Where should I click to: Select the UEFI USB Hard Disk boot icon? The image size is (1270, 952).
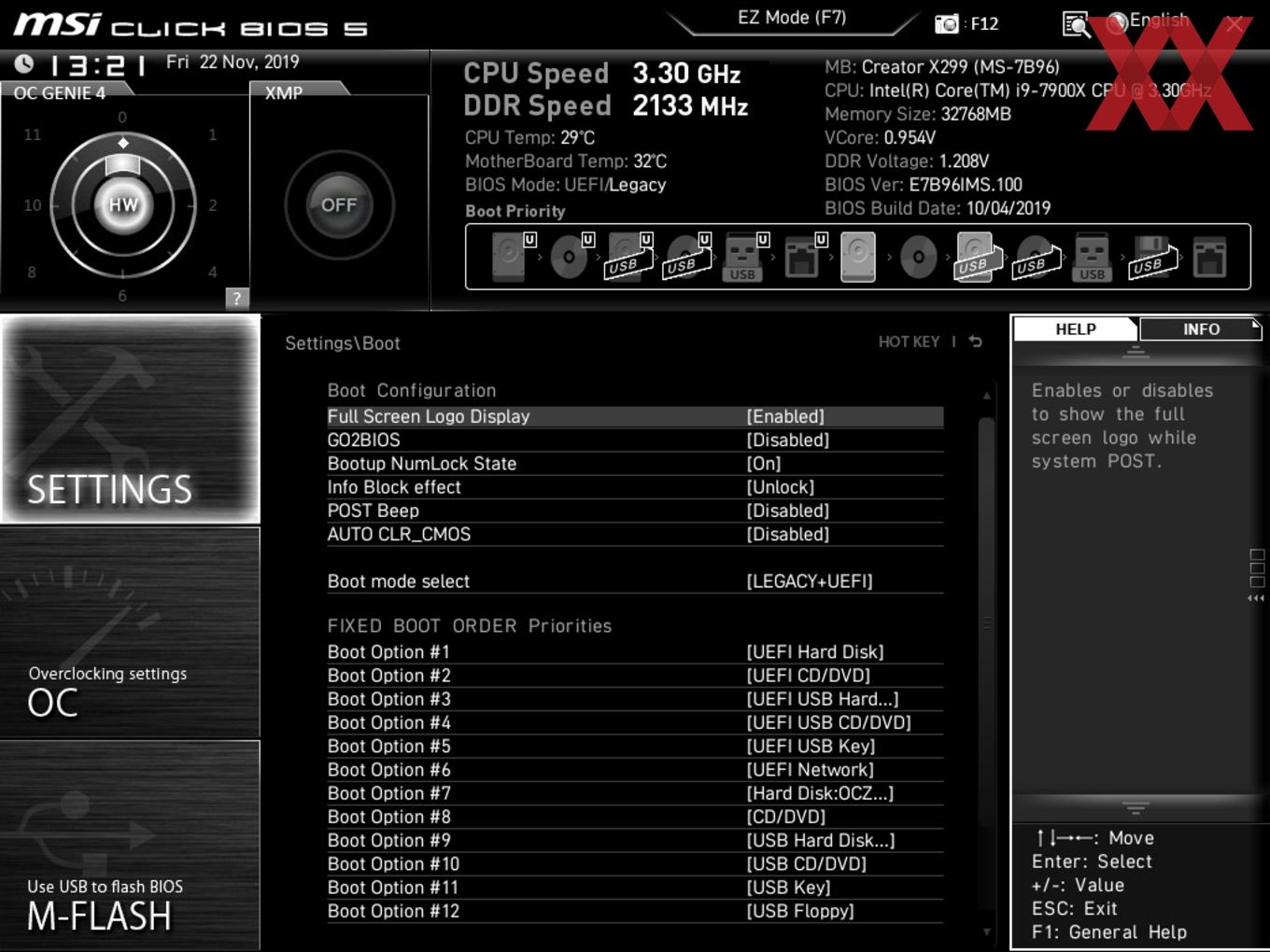coord(629,257)
